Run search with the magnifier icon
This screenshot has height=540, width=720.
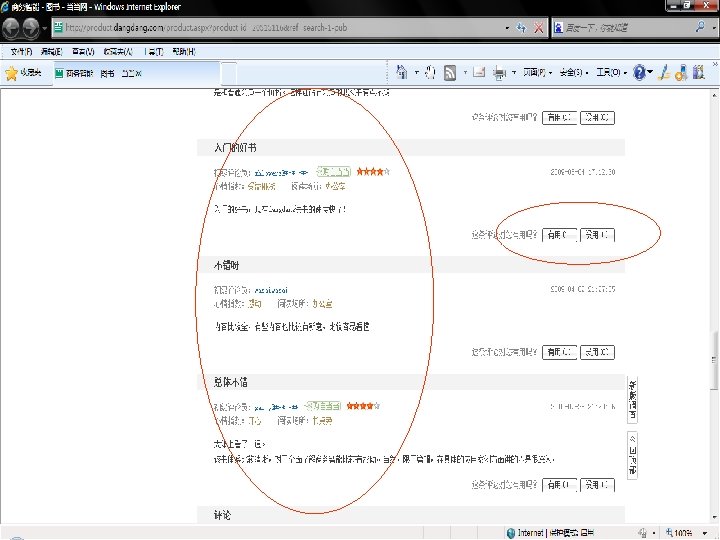[x=700, y=27]
